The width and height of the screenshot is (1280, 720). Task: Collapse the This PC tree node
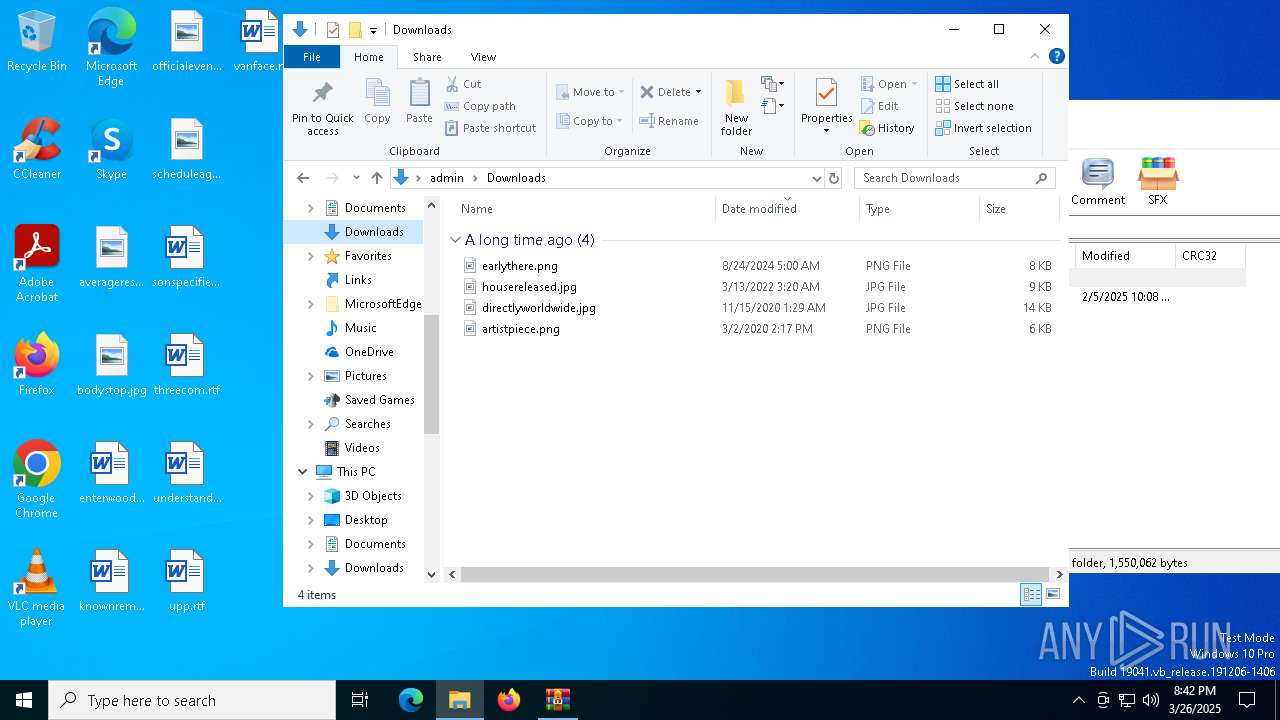[x=302, y=472]
